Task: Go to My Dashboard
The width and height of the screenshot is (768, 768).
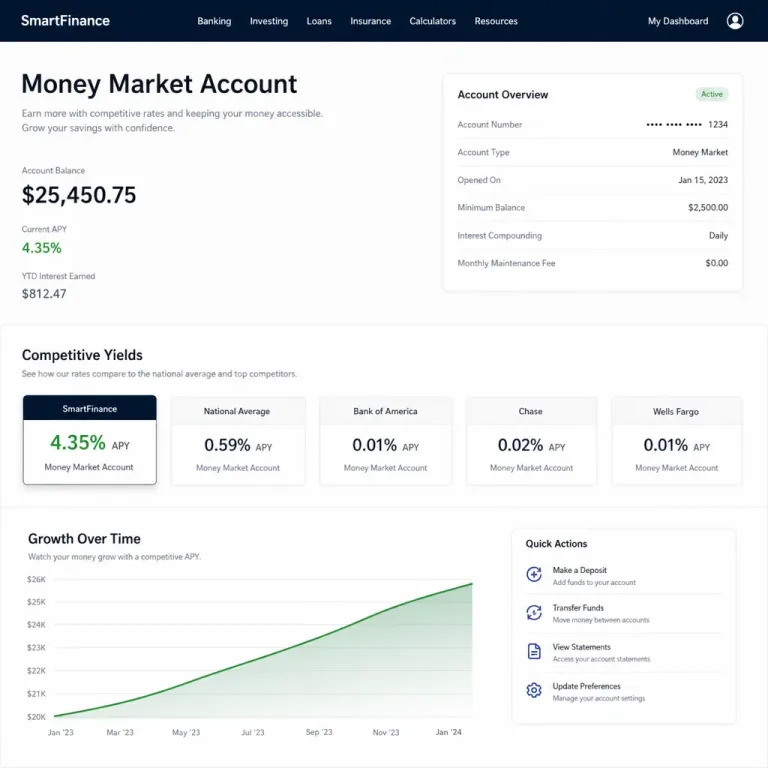Action: (678, 21)
